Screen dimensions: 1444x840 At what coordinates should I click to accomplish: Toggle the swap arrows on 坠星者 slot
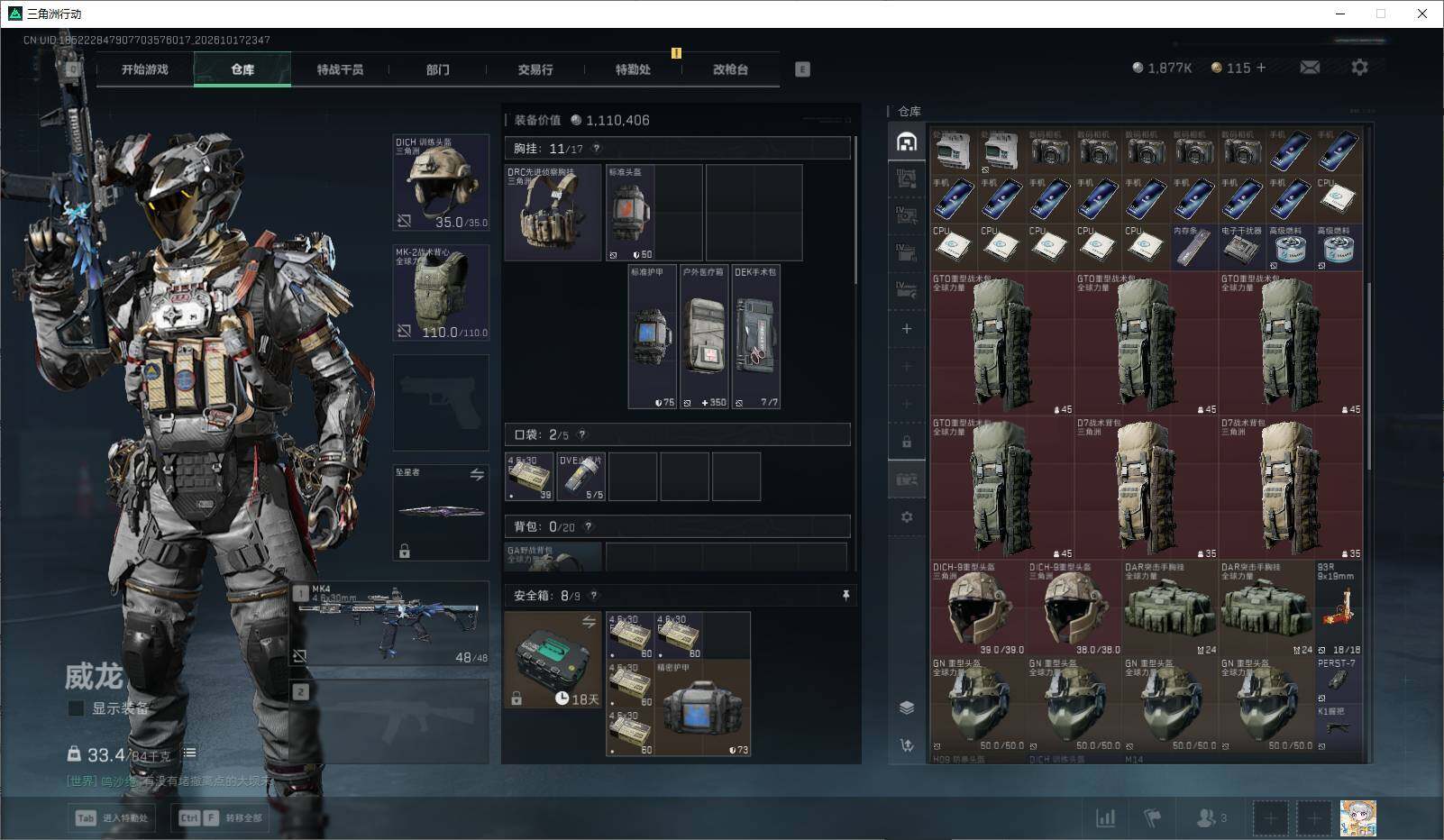[x=477, y=474]
